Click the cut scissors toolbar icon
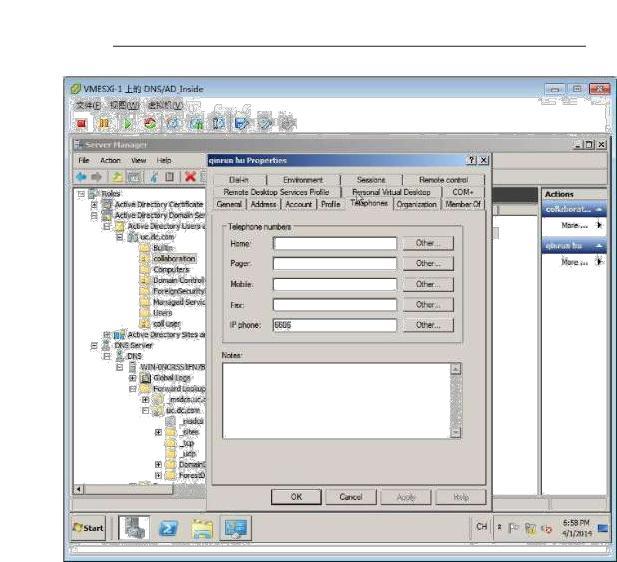Image resolution: width=617 pixels, height=562 pixels. pos(154,177)
